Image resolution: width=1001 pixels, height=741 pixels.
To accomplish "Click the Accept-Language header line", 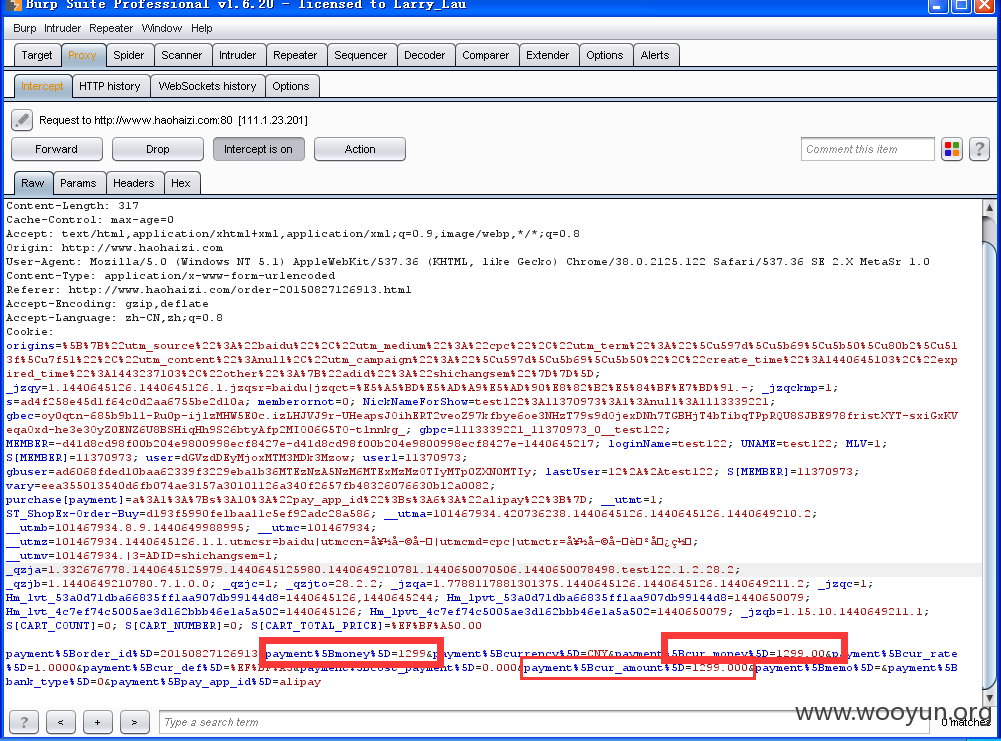I will click(x=114, y=318).
